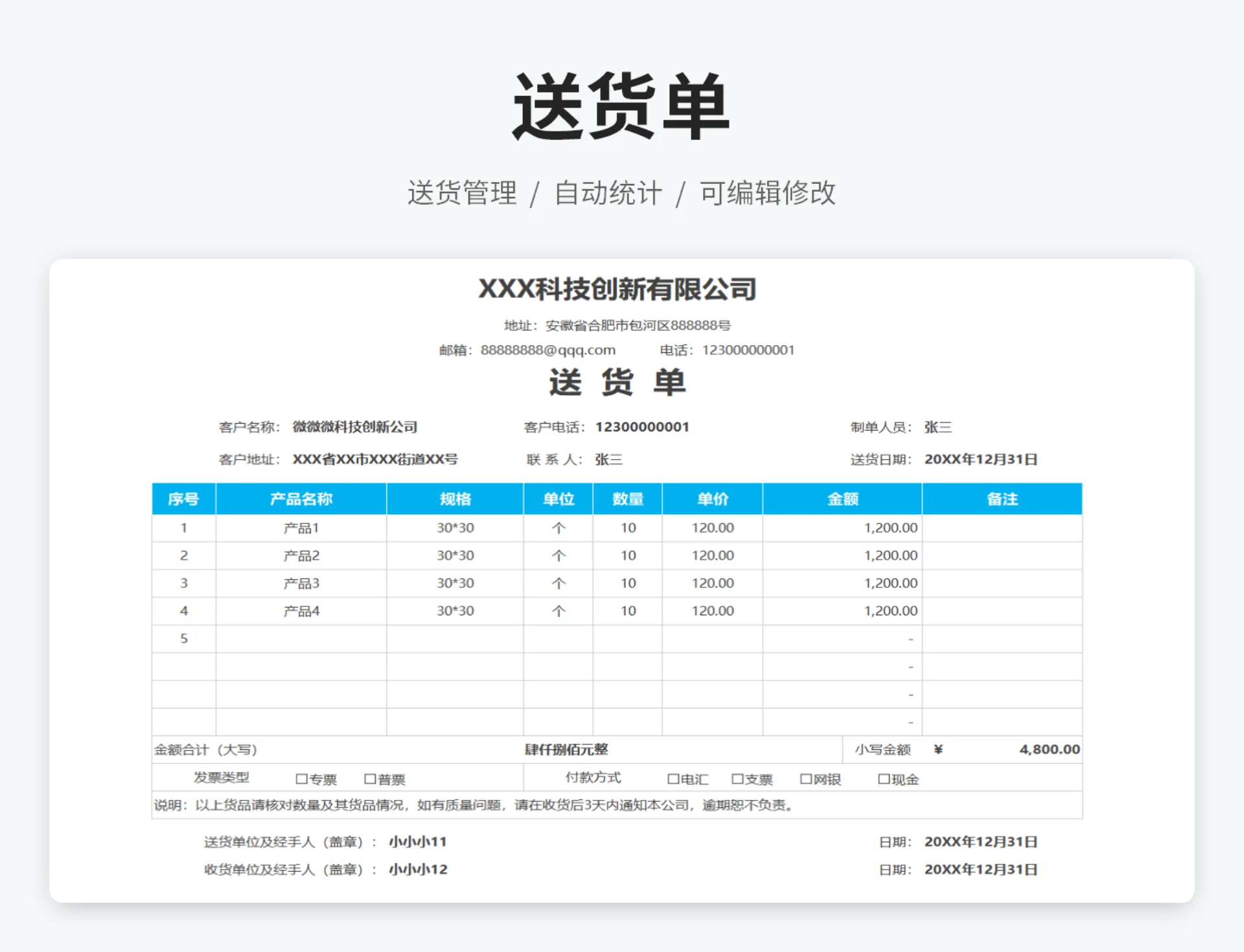The height and width of the screenshot is (952, 1244).
Task: Click the customer phone 12300000001 field
Action: point(642,427)
